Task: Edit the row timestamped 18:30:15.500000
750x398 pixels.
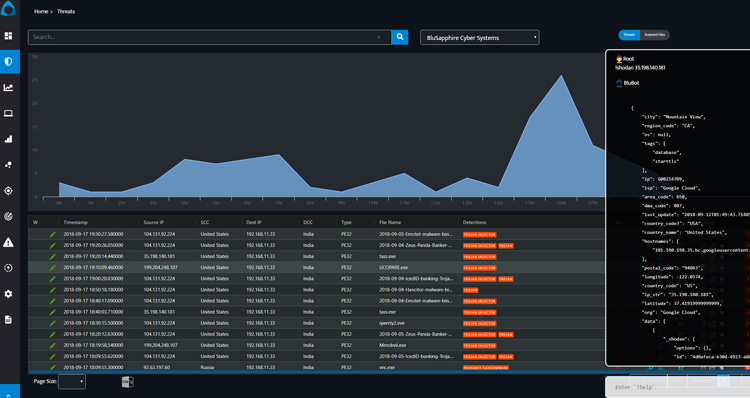Action: (x=52, y=323)
